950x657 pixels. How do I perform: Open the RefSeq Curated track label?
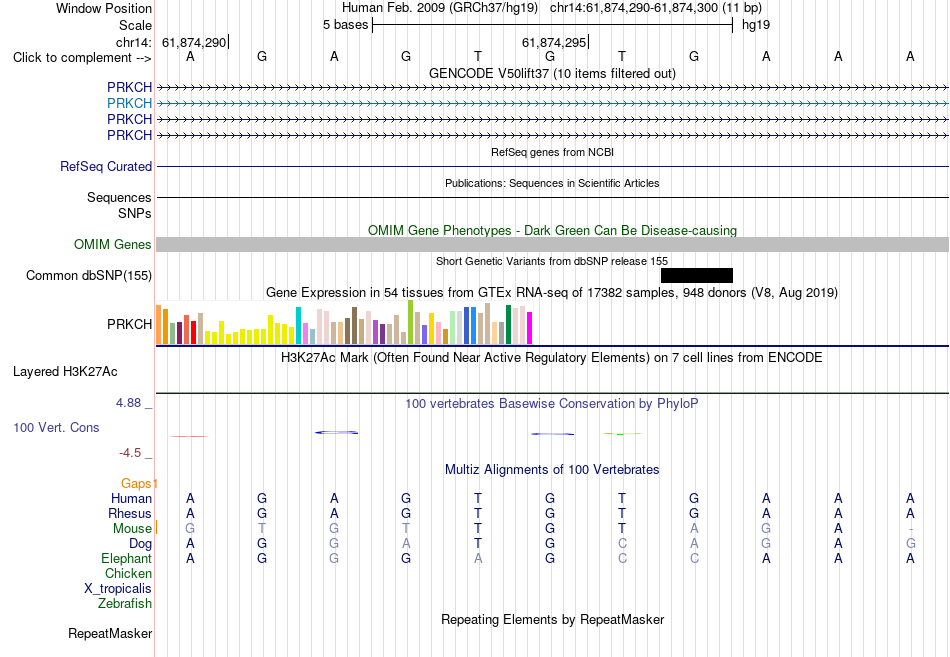coord(105,166)
